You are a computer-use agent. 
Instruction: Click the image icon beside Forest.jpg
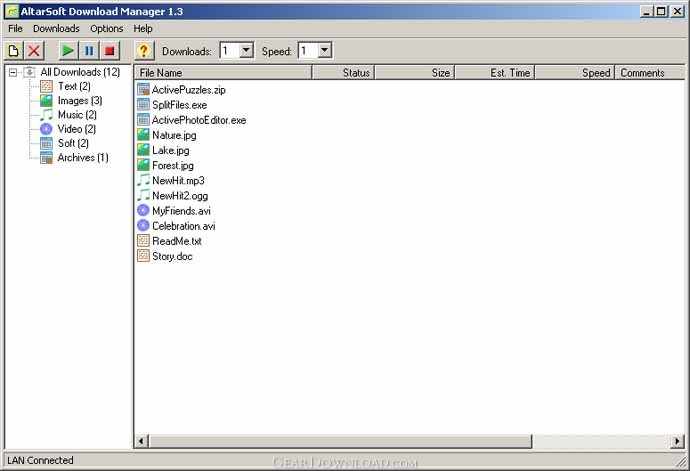[x=143, y=166]
